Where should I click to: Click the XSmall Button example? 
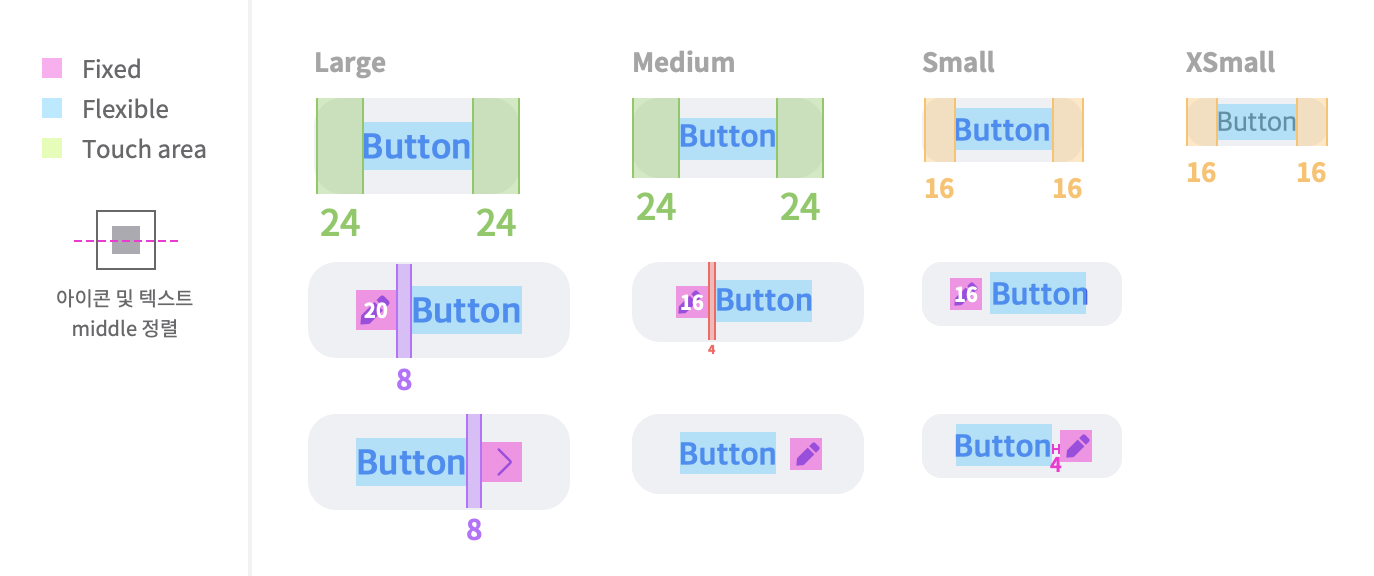coord(1257,122)
